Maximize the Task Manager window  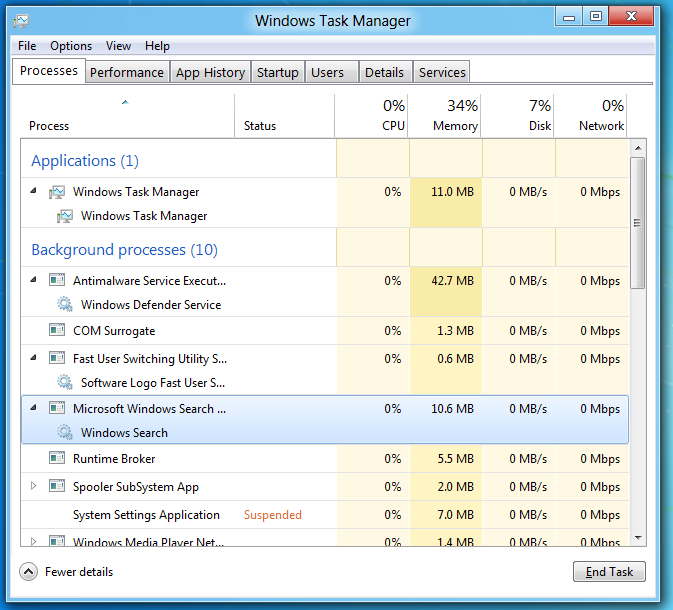(x=596, y=17)
